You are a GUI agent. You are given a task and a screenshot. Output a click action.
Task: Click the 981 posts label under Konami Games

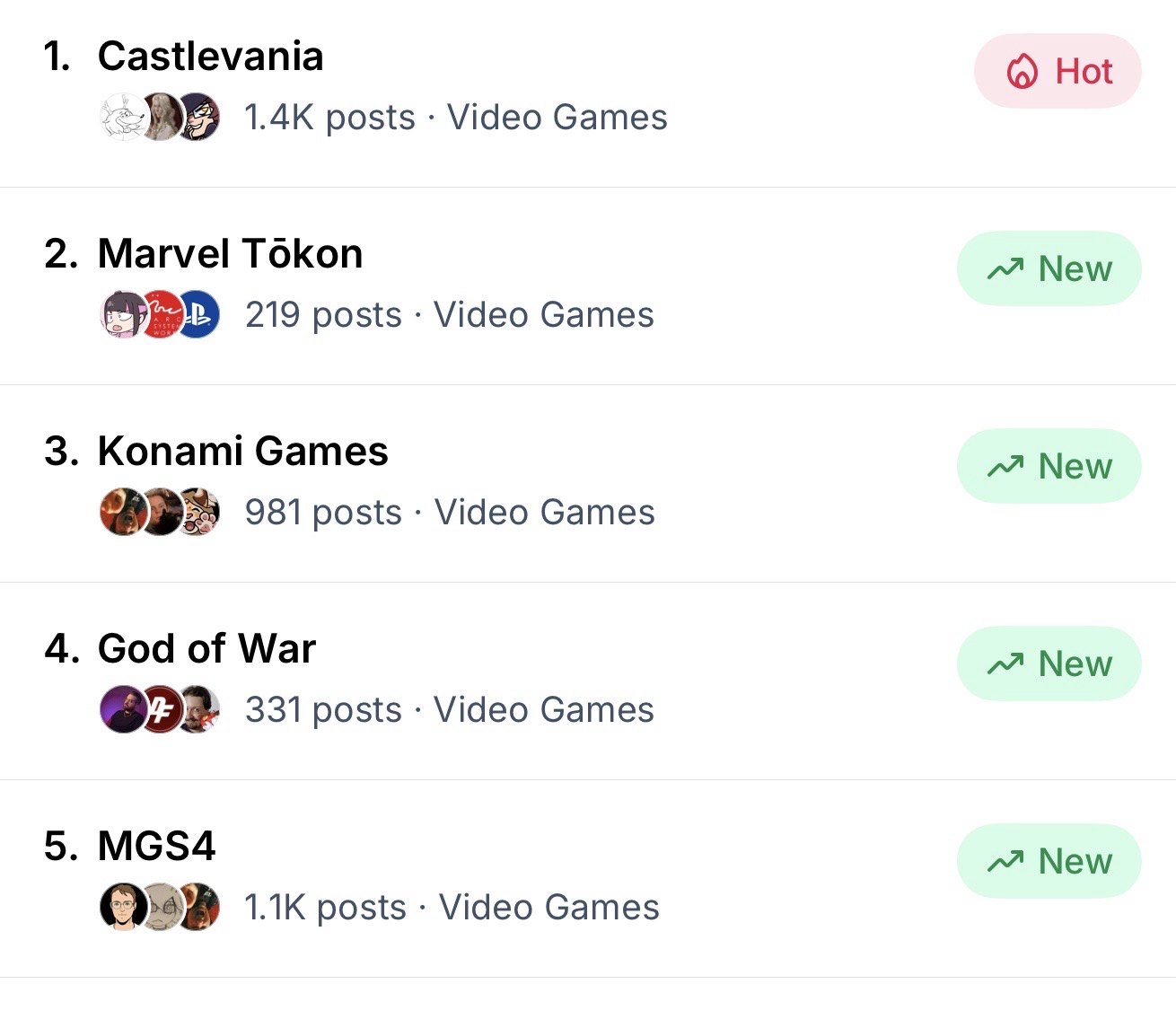point(323,513)
